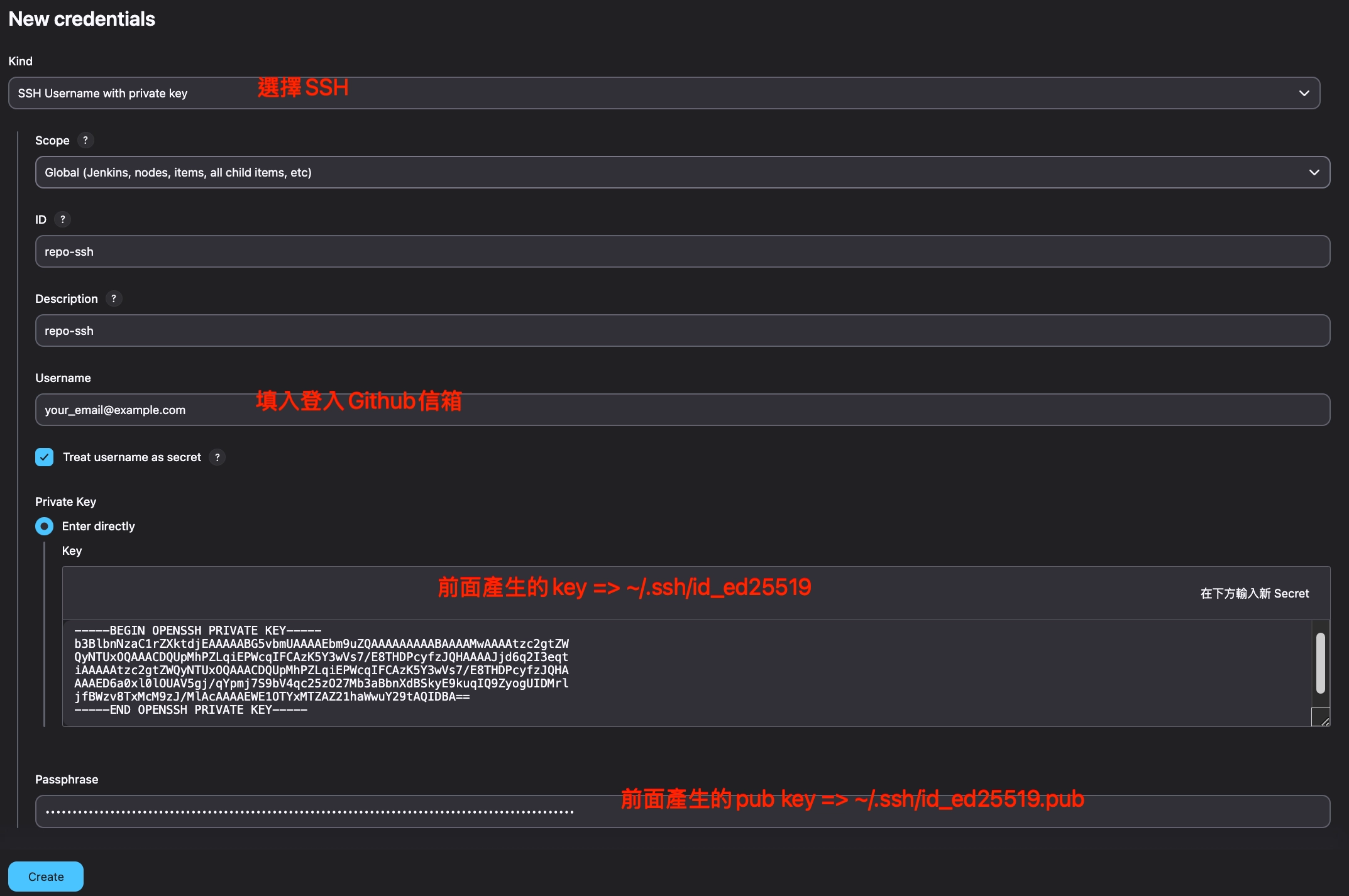The width and height of the screenshot is (1349, 896).
Task: Uncheck Treat username as secret checkbox
Action: pos(44,457)
